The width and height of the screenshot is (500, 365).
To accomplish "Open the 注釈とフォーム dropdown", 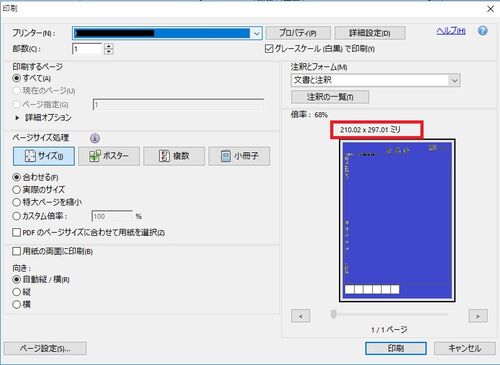I will coord(376,80).
